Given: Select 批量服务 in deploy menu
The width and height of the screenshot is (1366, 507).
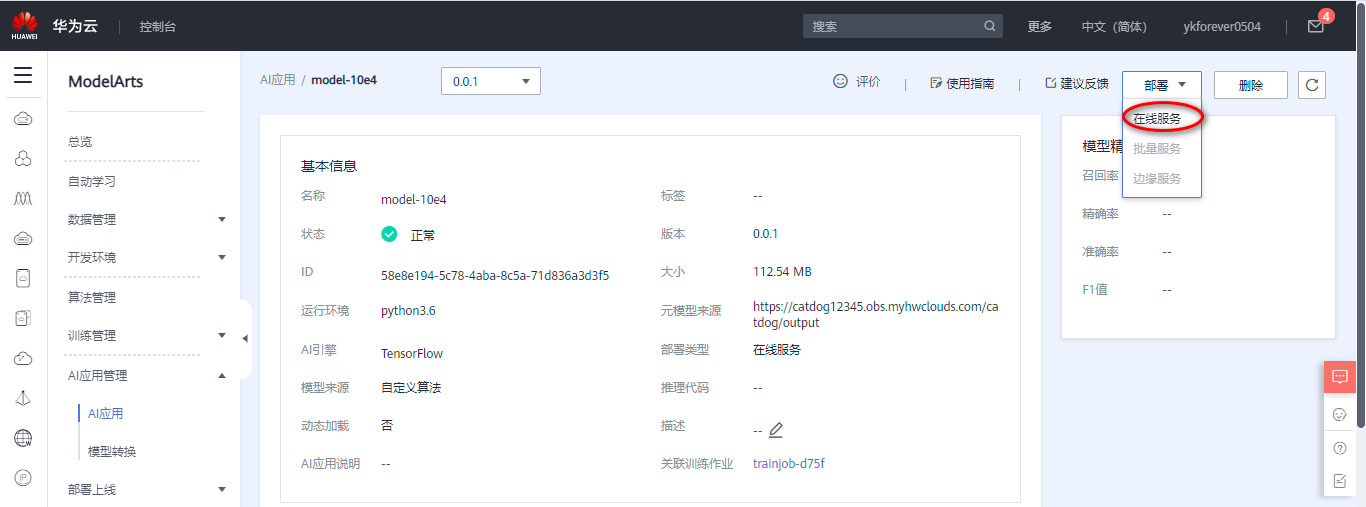Looking at the screenshot, I should point(1157,148).
